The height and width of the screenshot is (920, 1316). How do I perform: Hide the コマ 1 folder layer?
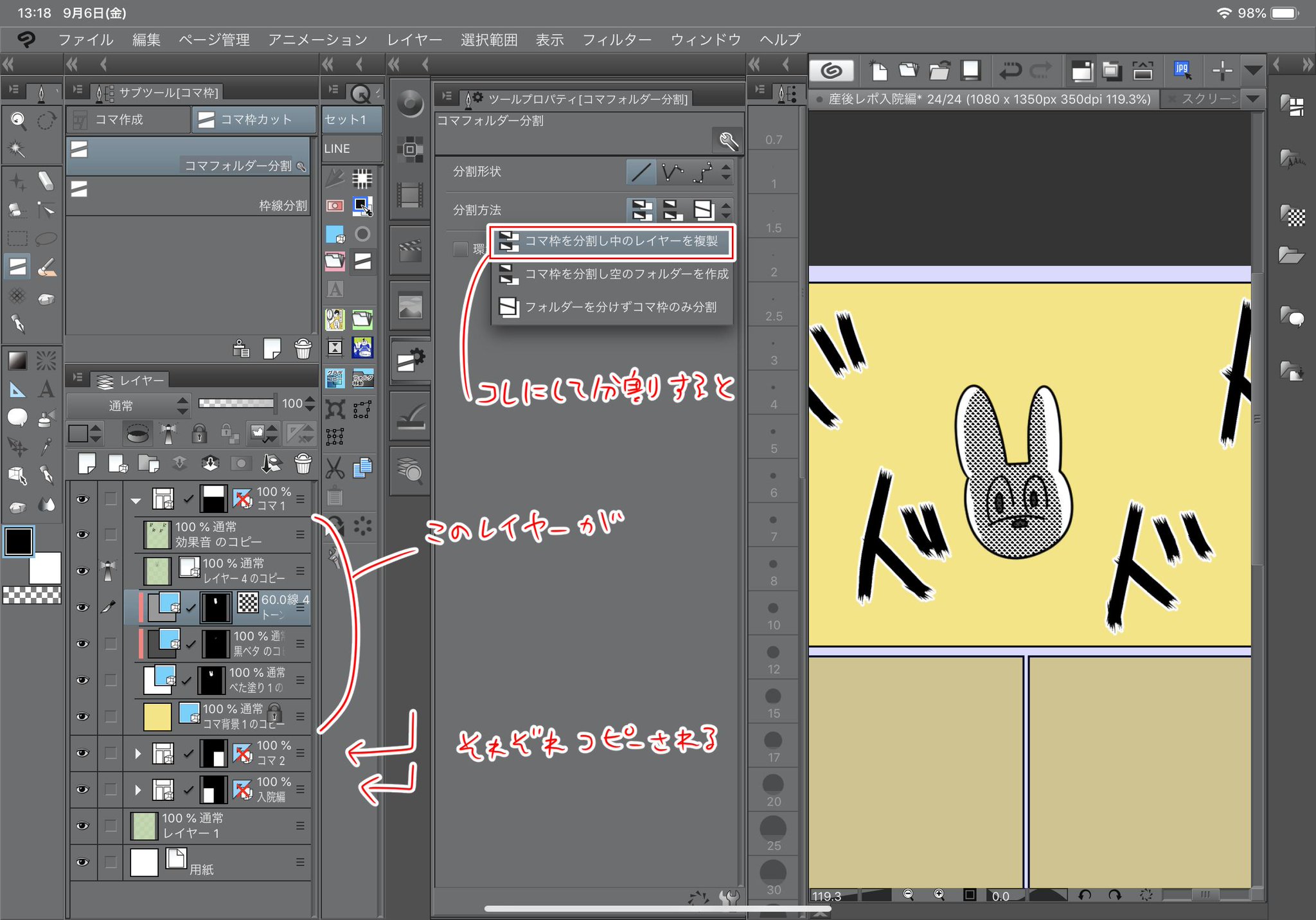click(x=83, y=498)
